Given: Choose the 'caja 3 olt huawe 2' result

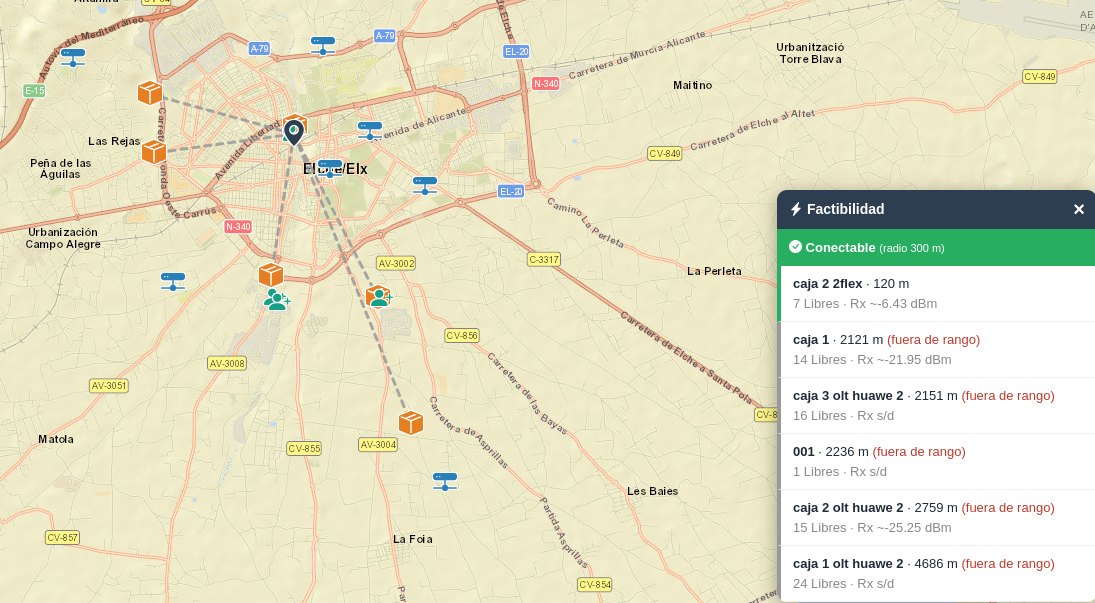Looking at the screenshot, I should [936, 405].
